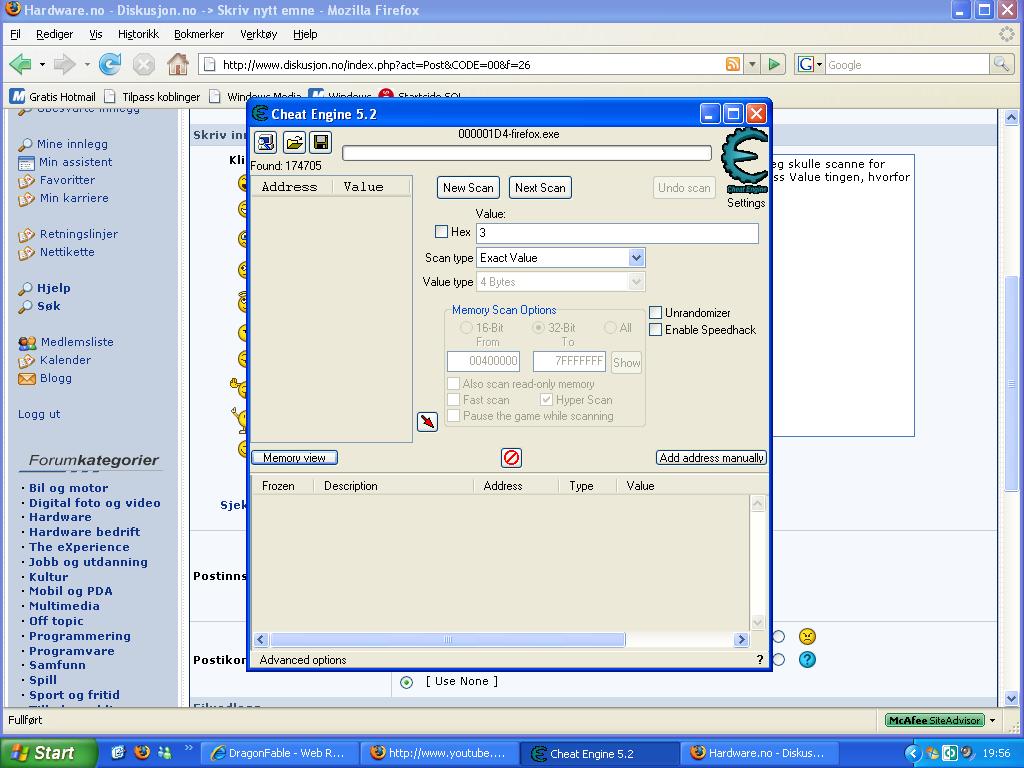
Task: Open the Historikk menu
Action: [138, 34]
